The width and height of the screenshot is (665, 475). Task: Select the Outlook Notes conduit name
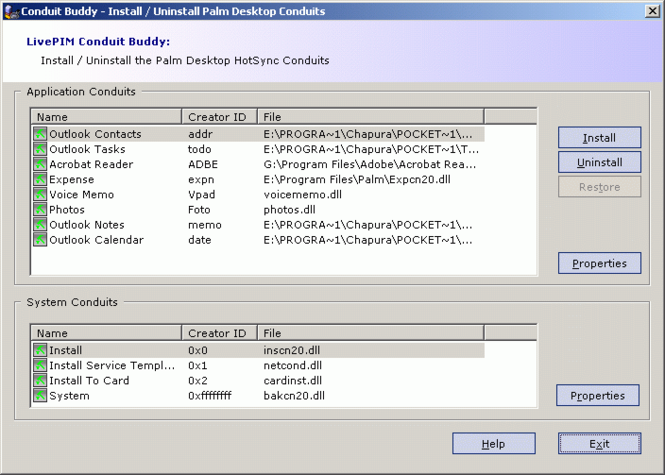[87, 225]
